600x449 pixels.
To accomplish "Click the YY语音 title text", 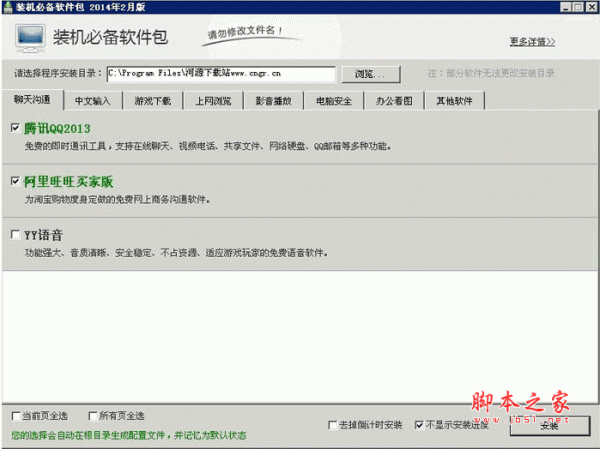I will [x=43, y=235].
